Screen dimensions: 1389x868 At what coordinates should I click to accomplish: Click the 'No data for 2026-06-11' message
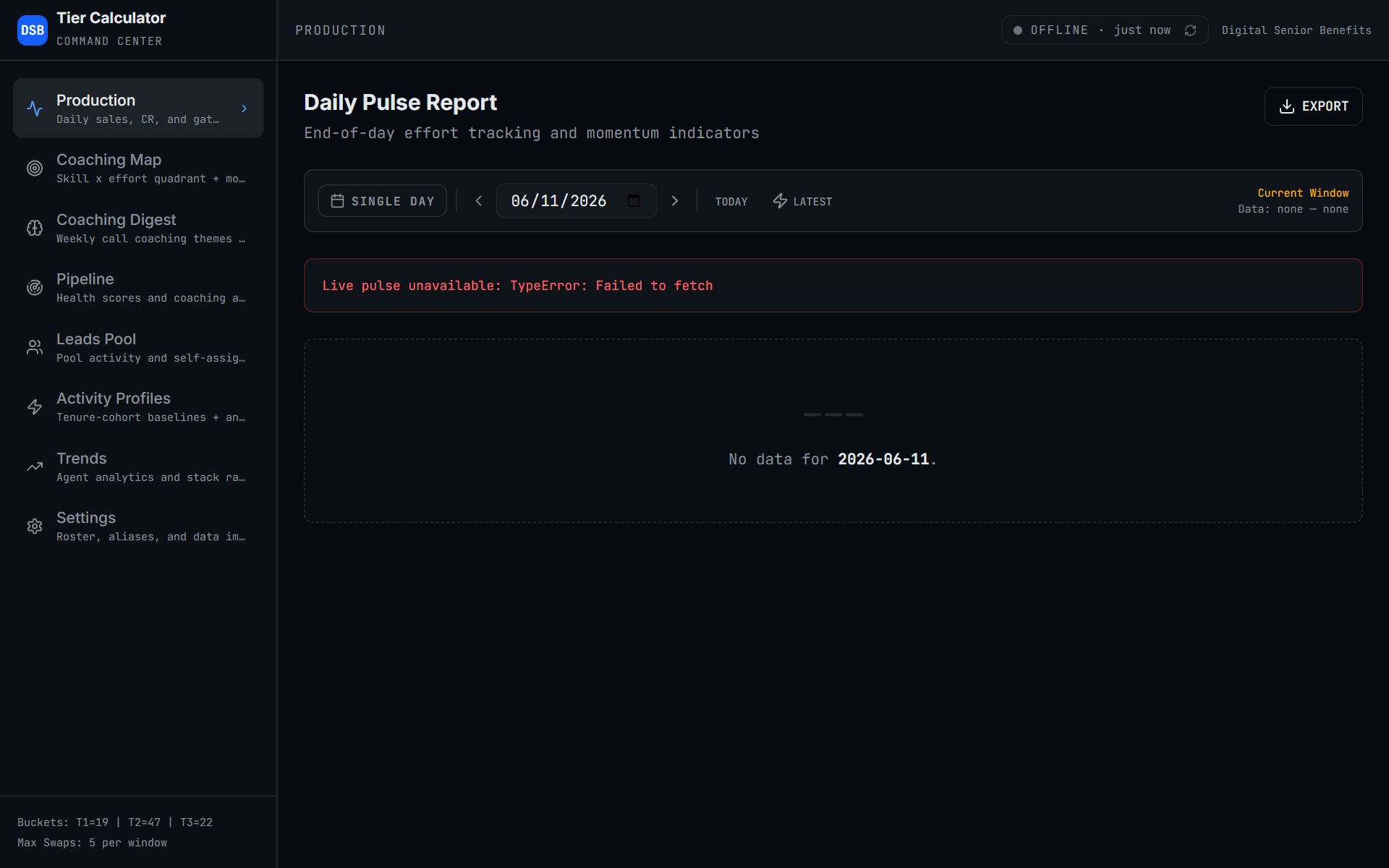click(x=833, y=459)
